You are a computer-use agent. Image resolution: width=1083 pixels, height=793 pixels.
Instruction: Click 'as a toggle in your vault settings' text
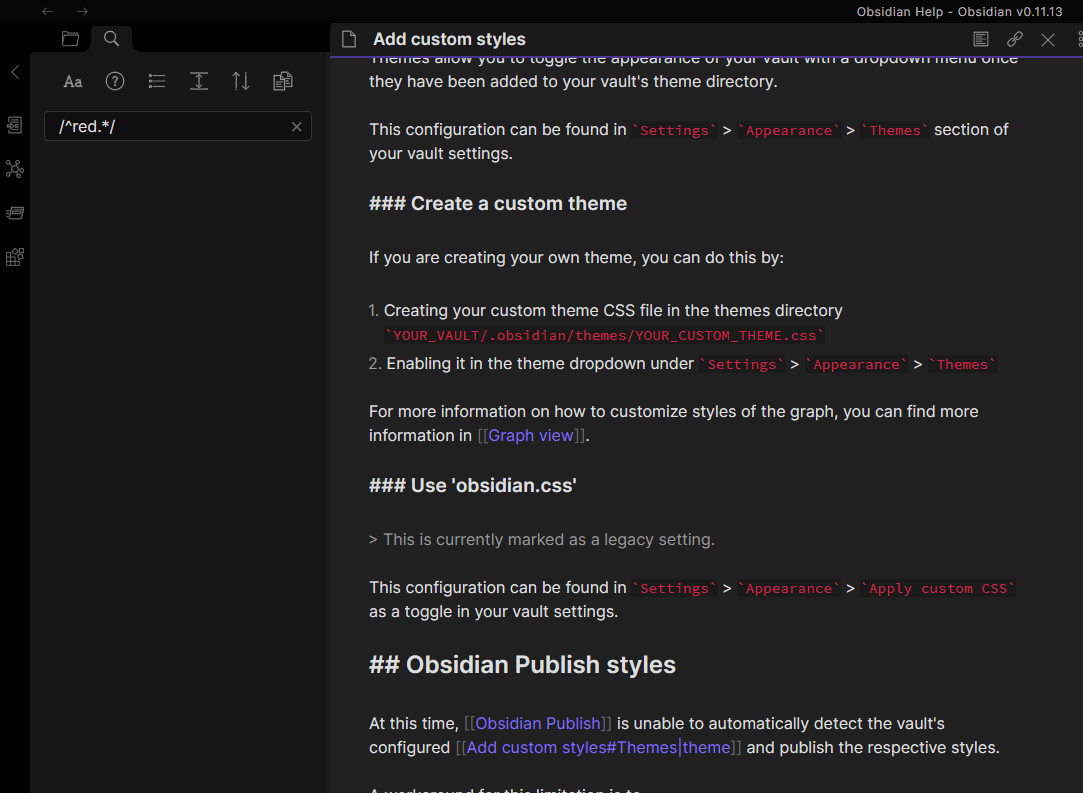click(x=493, y=611)
